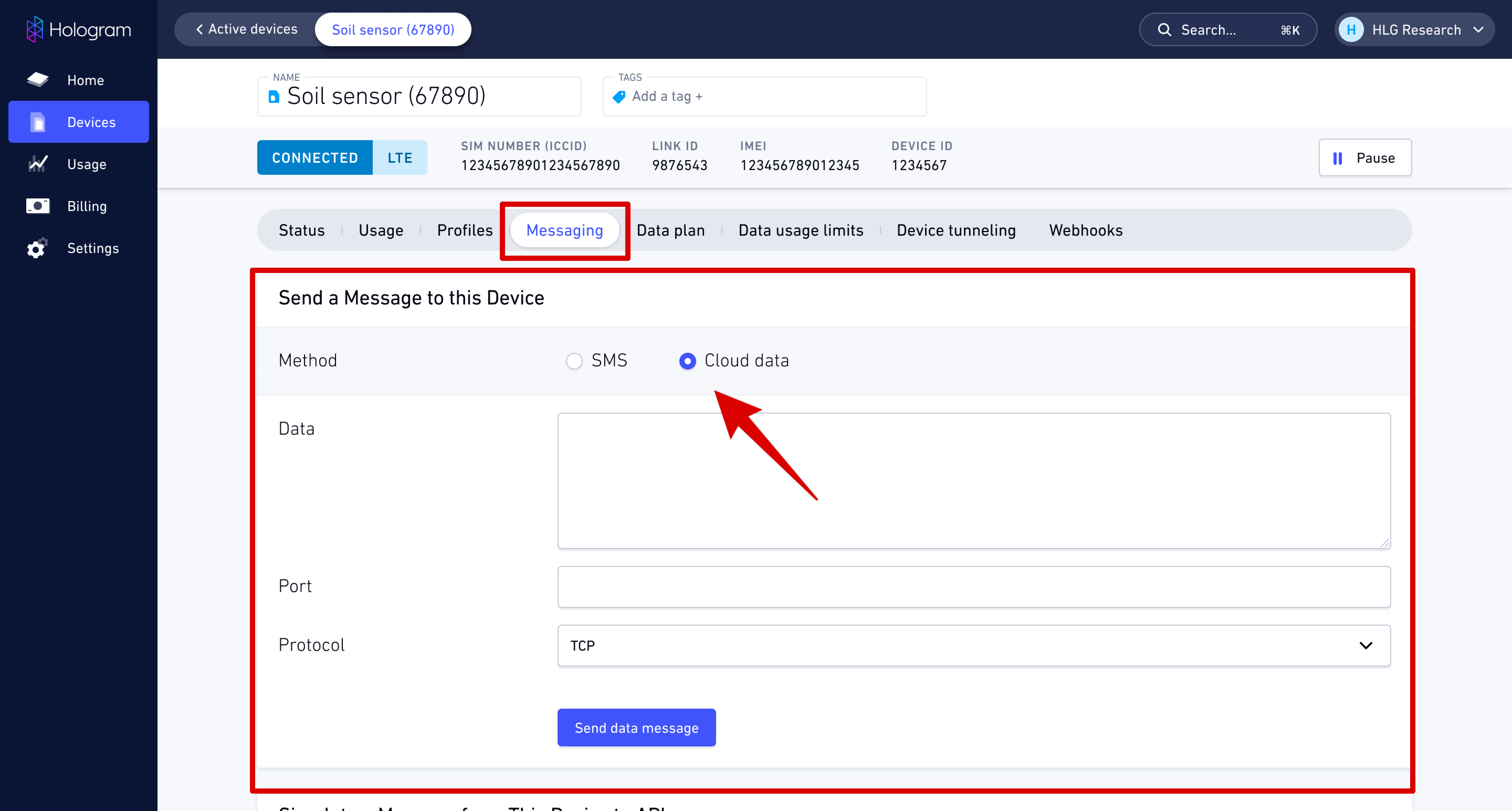Viewport: 1512px width, 811px height.
Task: Select the SMS method radio button
Action: tap(574, 361)
